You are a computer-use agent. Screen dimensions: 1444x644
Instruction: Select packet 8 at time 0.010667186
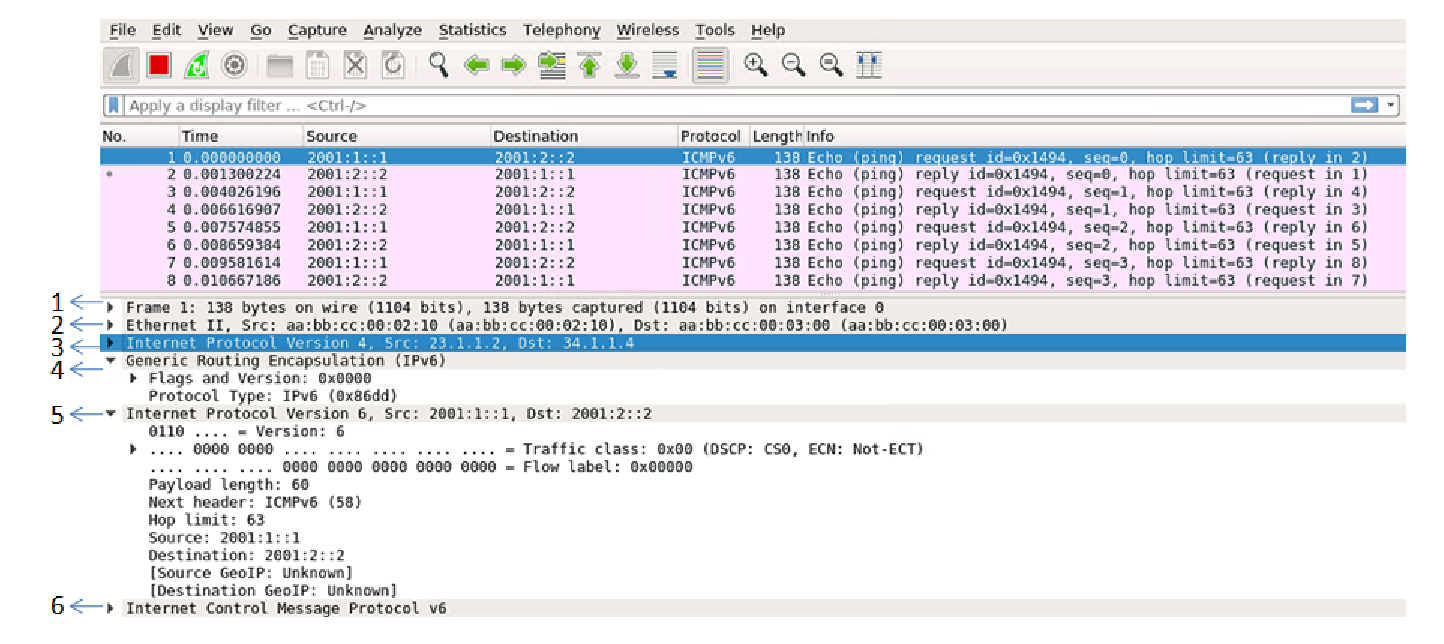tap(753, 281)
